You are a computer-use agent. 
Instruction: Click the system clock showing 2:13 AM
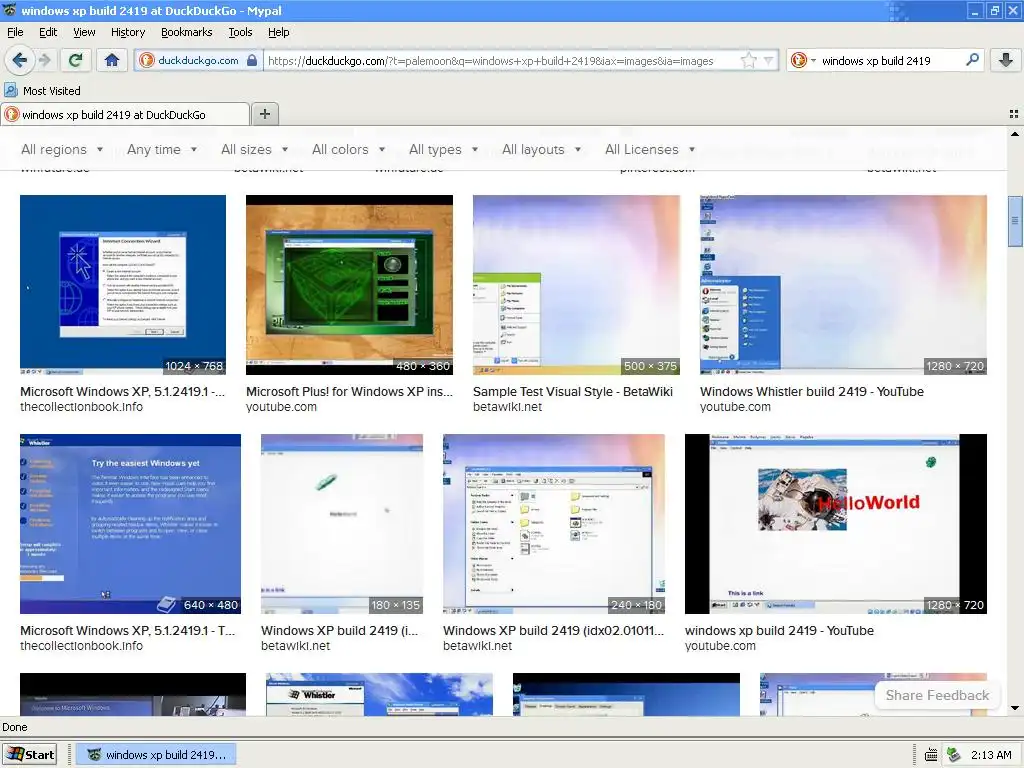click(x=991, y=755)
